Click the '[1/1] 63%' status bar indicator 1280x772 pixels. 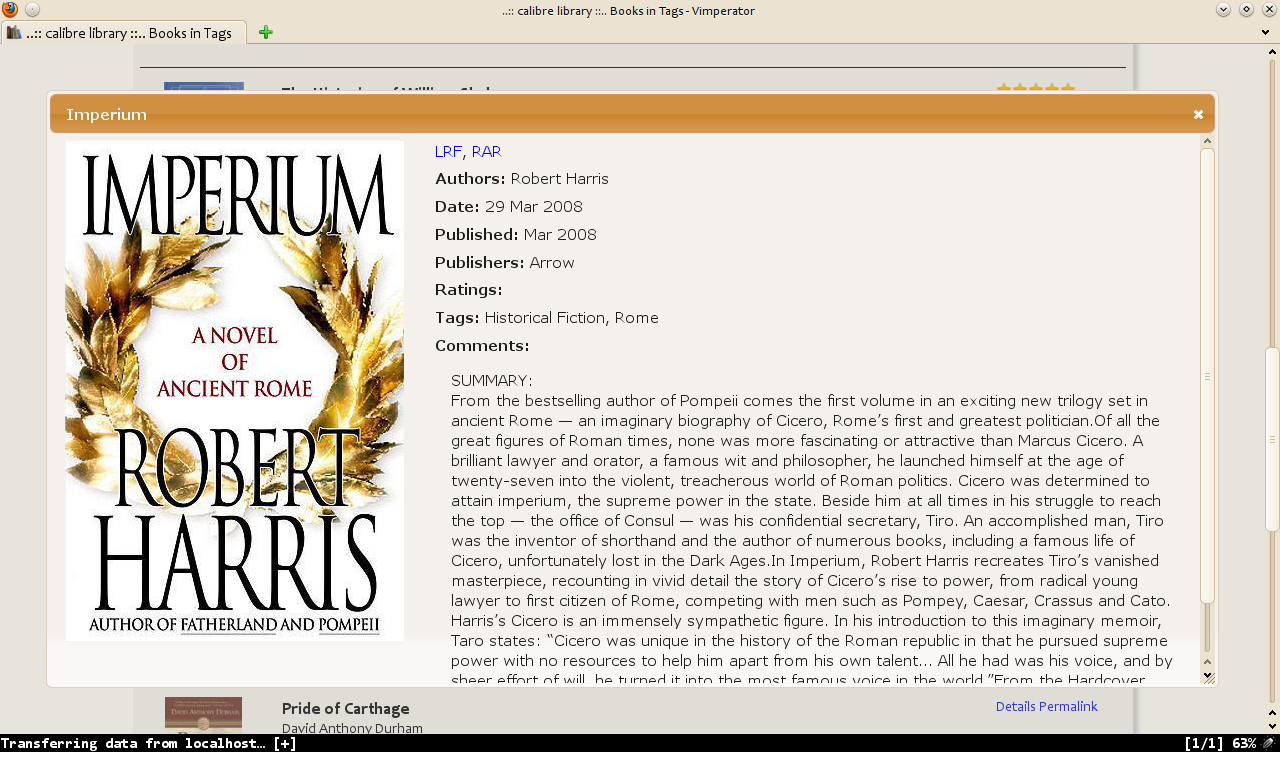tap(1220, 744)
